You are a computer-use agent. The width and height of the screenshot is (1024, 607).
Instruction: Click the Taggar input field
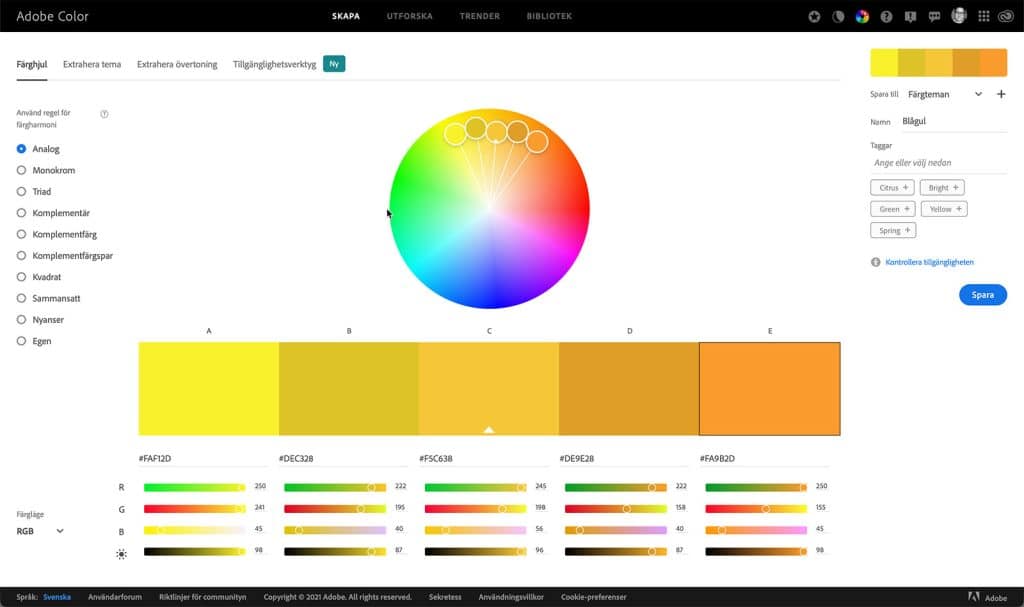(x=938, y=163)
